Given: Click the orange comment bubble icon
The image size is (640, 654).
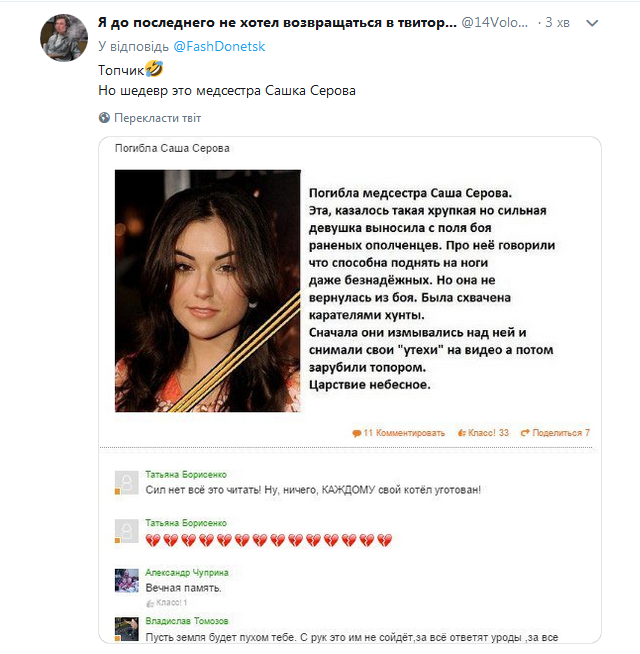Looking at the screenshot, I should (356, 433).
